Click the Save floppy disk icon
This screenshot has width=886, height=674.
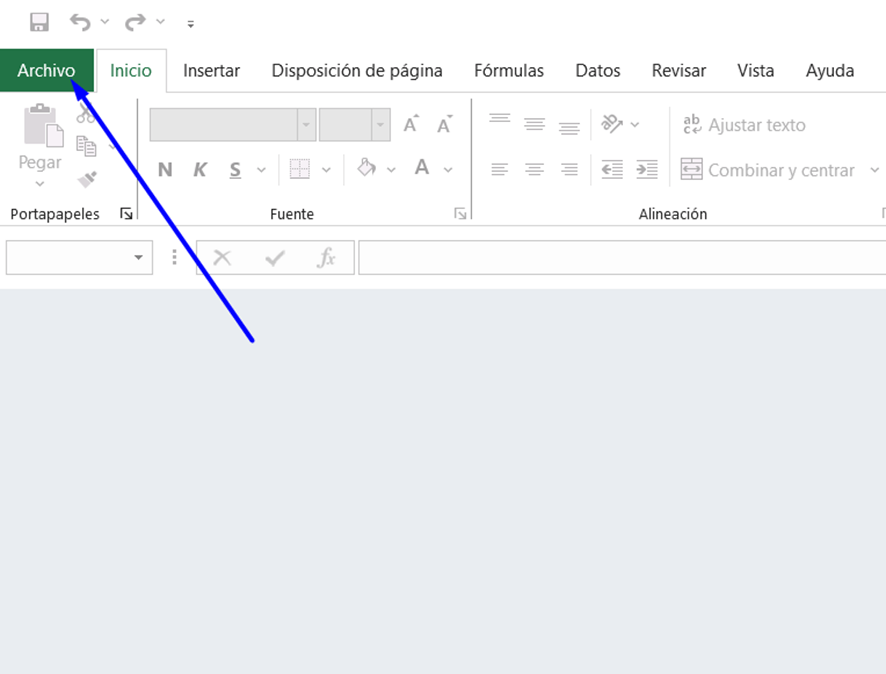pos(39,22)
